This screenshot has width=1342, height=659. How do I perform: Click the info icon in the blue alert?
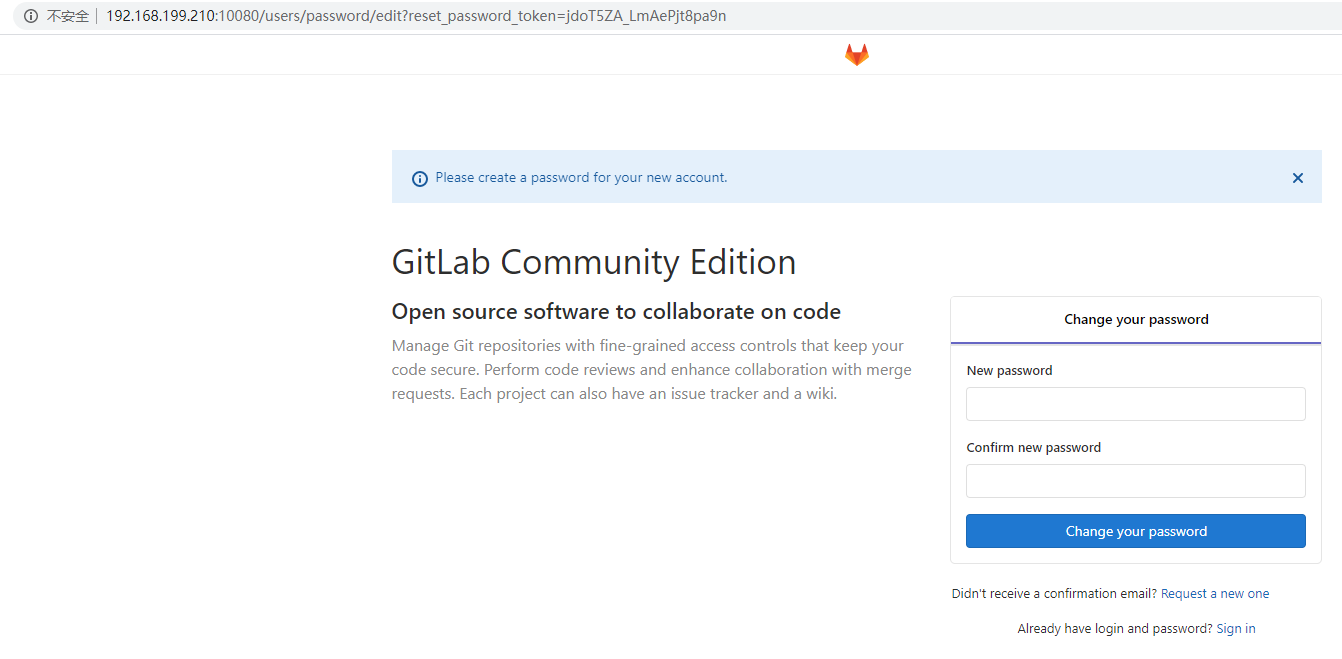tap(420, 179)
